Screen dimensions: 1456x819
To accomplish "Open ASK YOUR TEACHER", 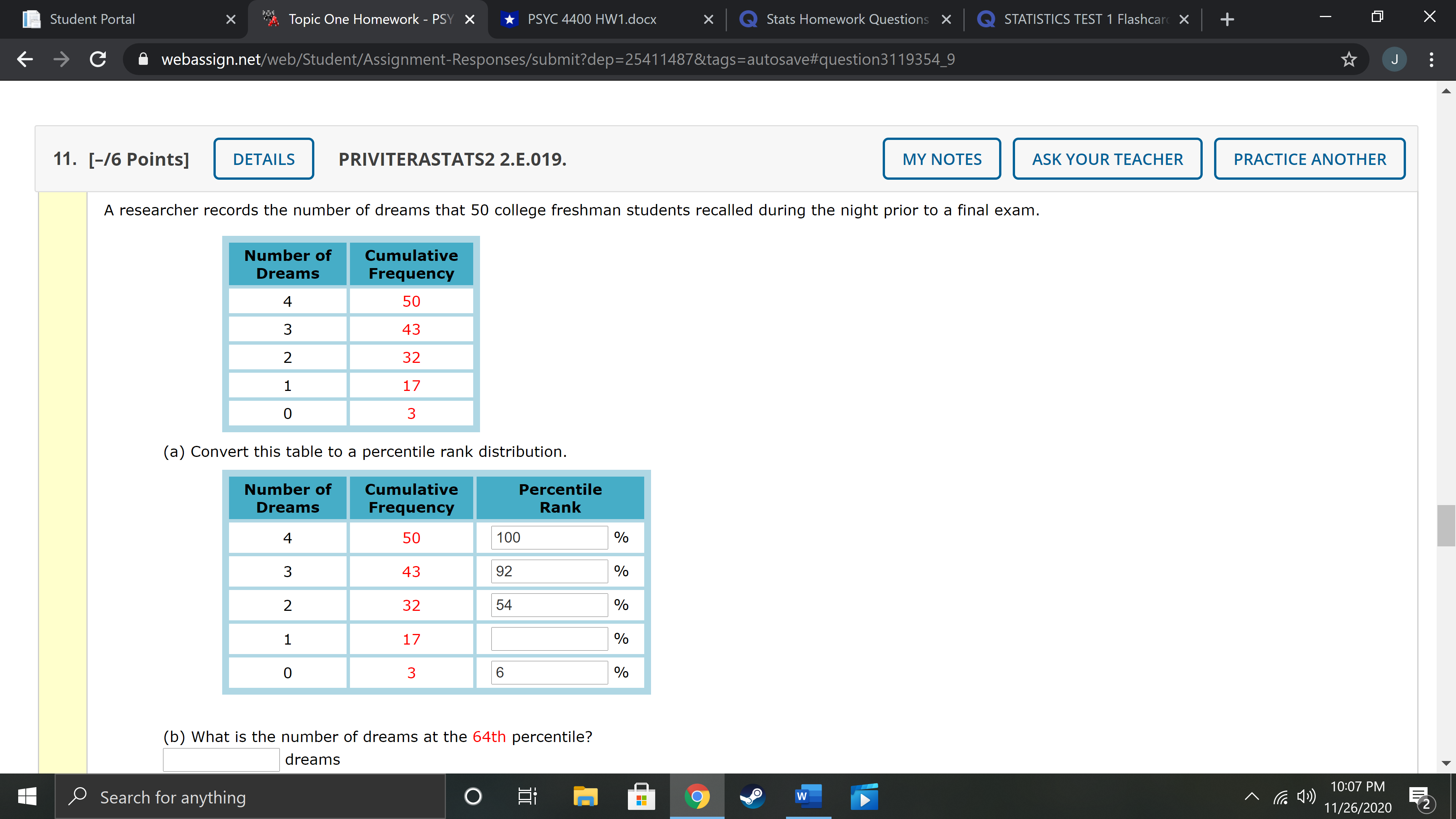I will (x=1107, y=159).
